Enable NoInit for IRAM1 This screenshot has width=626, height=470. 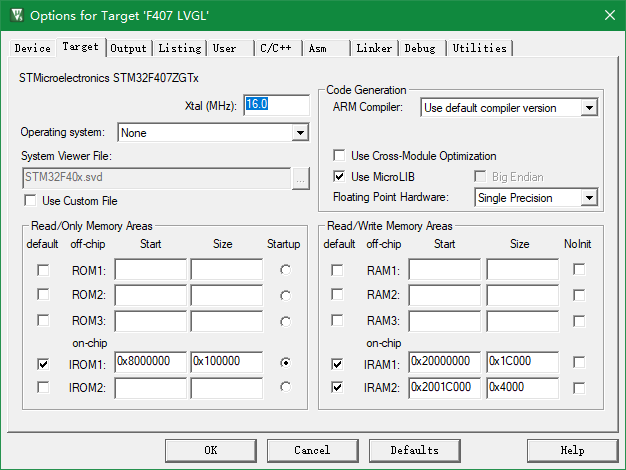click(579, 363)
